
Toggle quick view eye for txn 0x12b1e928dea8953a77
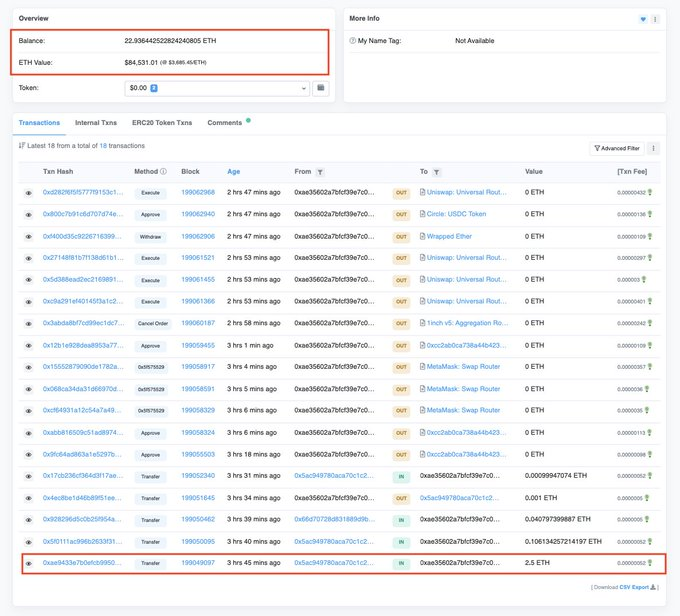coord(29,346)
